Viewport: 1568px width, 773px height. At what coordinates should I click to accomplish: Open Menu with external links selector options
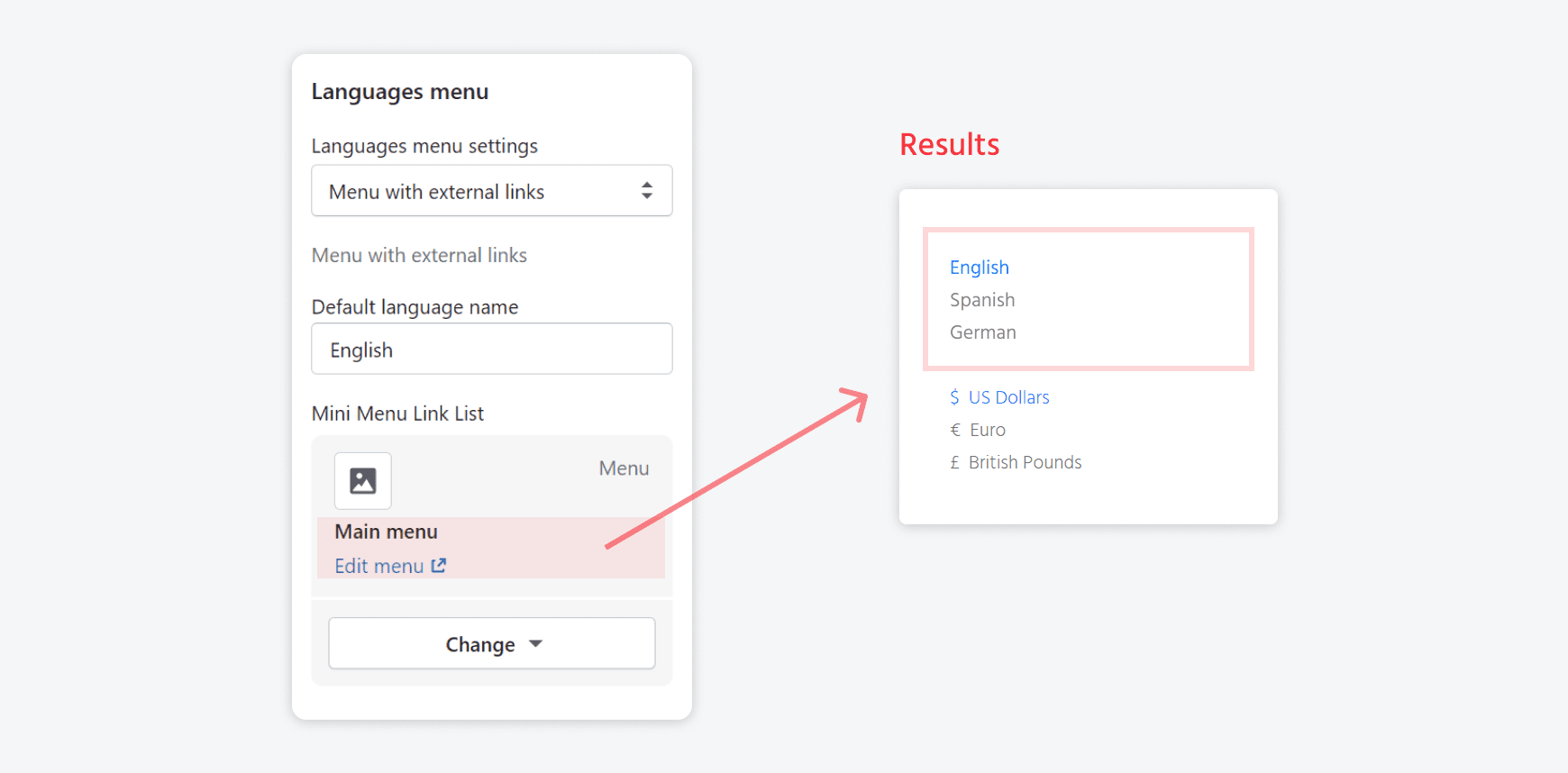click(491, 190)
